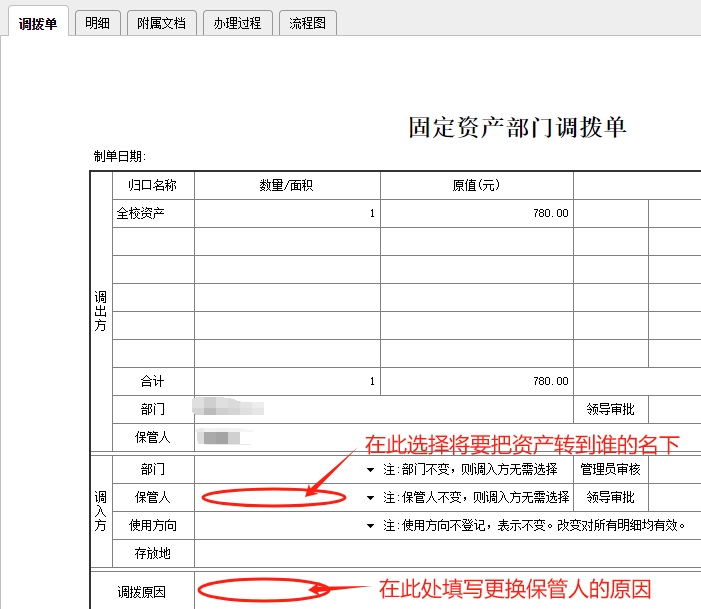Select the 全校资产 cell in the table
The height and width of the screenshot is (609, 701).
coord(141,213)
